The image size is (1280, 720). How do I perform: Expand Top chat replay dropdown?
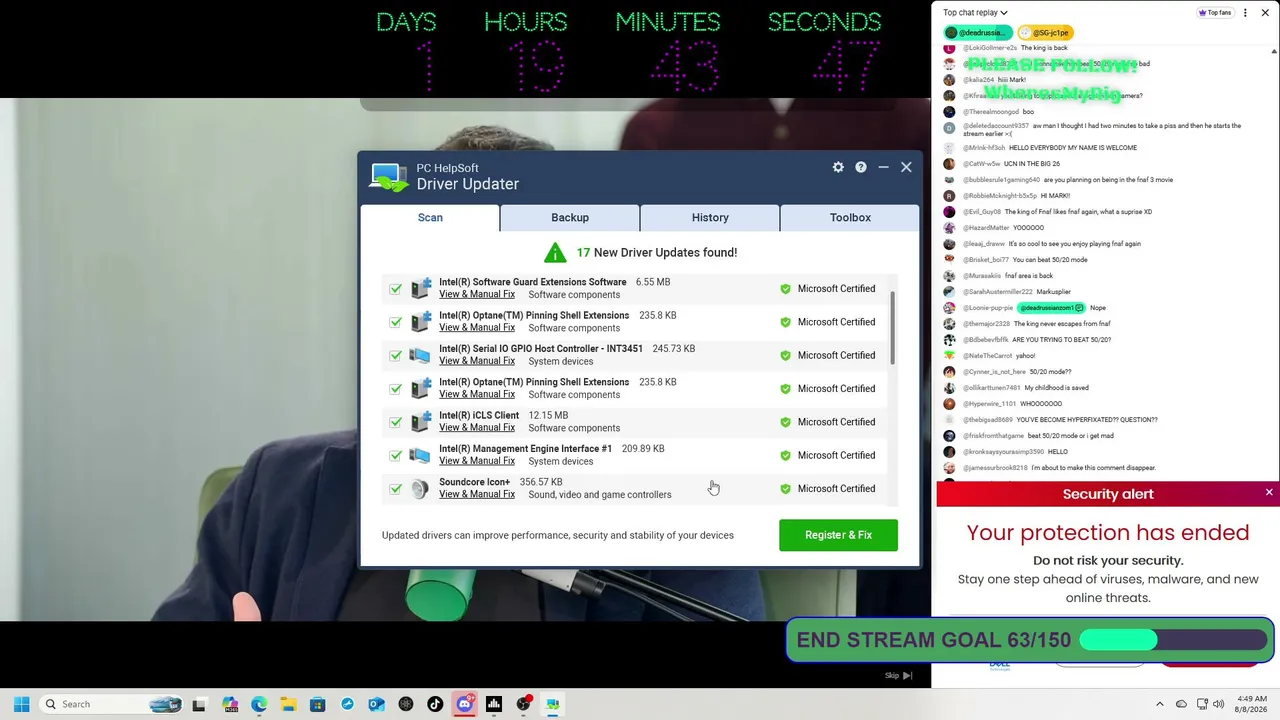(975, 13)
